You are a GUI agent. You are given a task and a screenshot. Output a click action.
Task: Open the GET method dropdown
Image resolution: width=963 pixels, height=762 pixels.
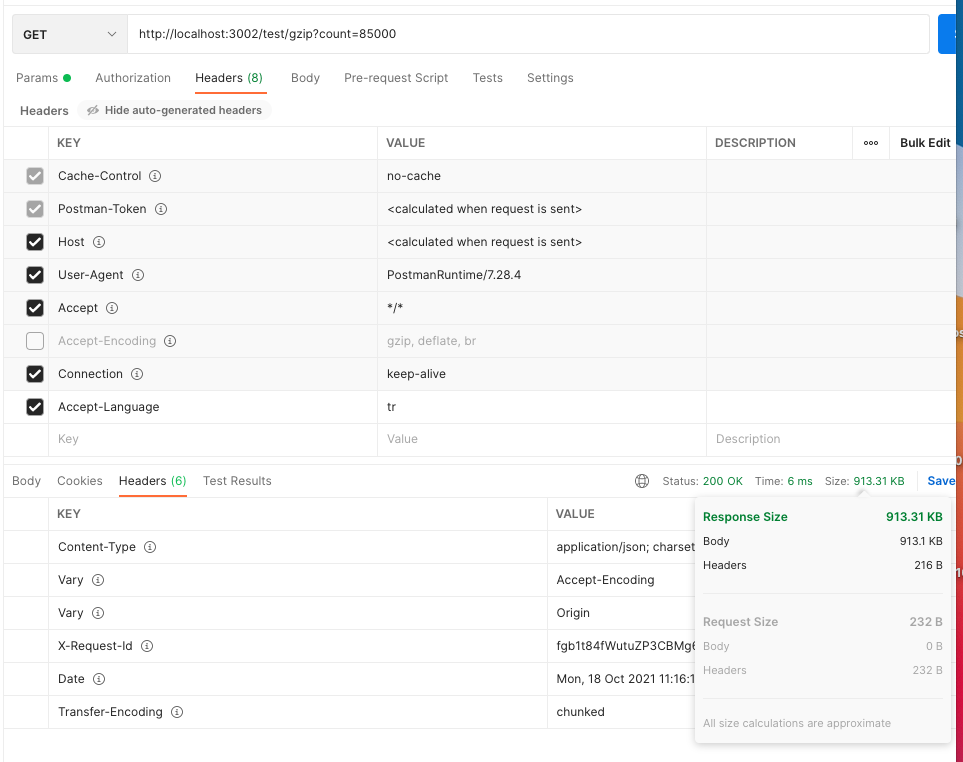pos(68,33)
